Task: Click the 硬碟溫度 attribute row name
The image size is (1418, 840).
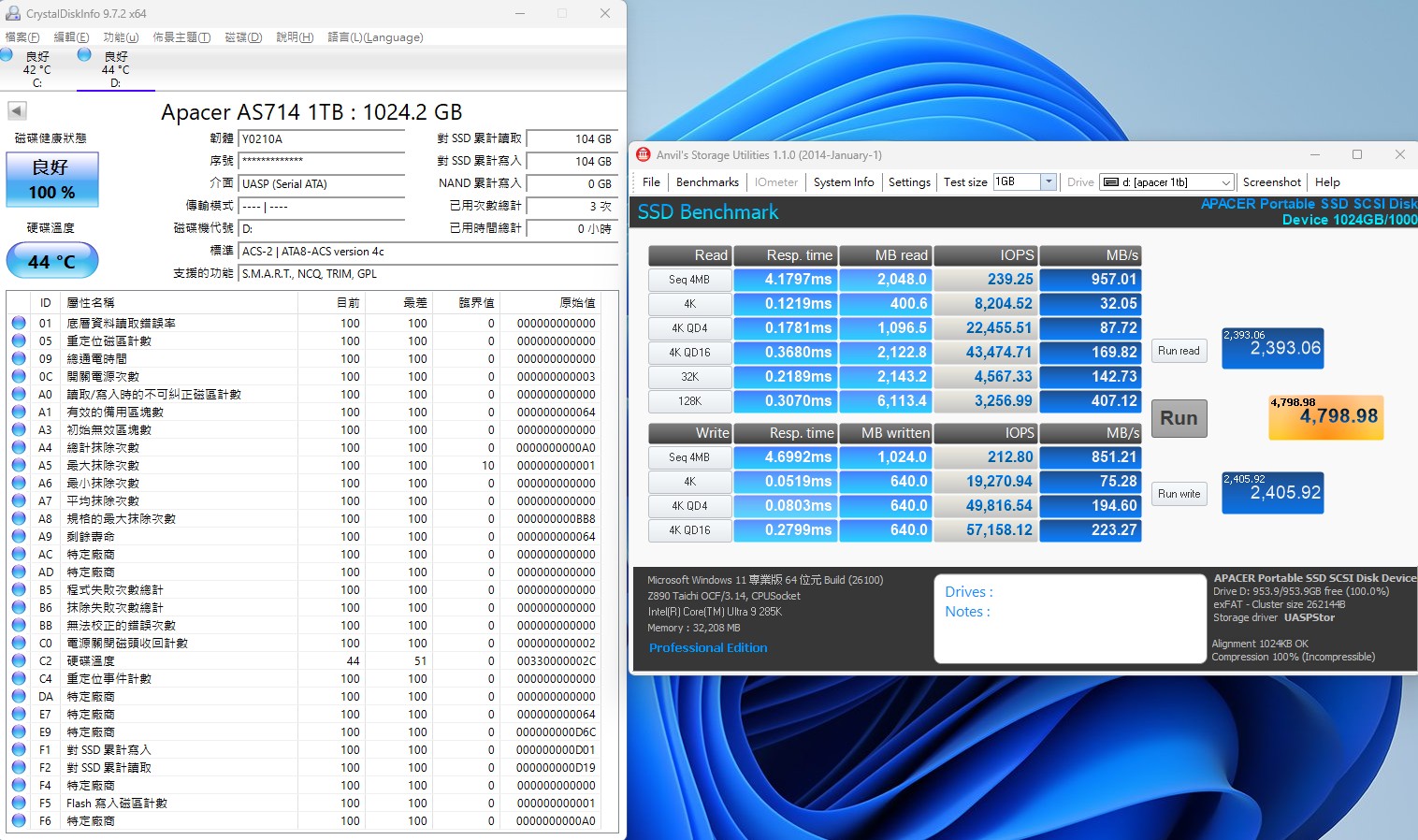Action: [x=91, y=660]
